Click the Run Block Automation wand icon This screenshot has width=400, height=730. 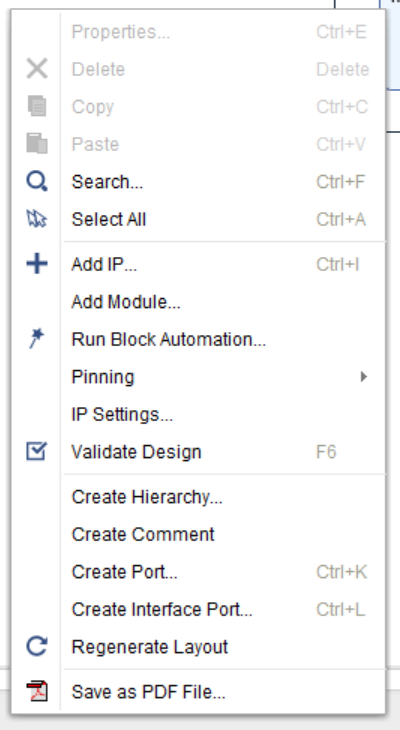[x=36, y=338]
